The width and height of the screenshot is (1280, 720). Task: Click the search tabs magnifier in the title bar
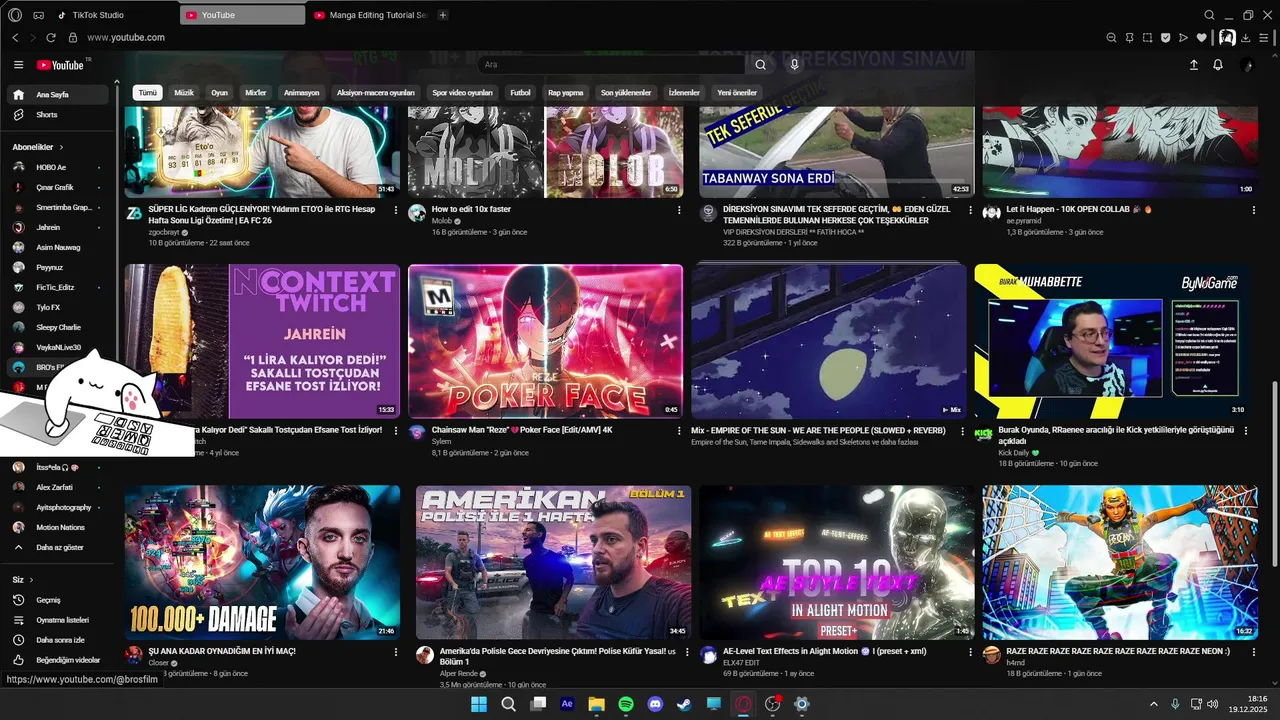point(1209,15)
